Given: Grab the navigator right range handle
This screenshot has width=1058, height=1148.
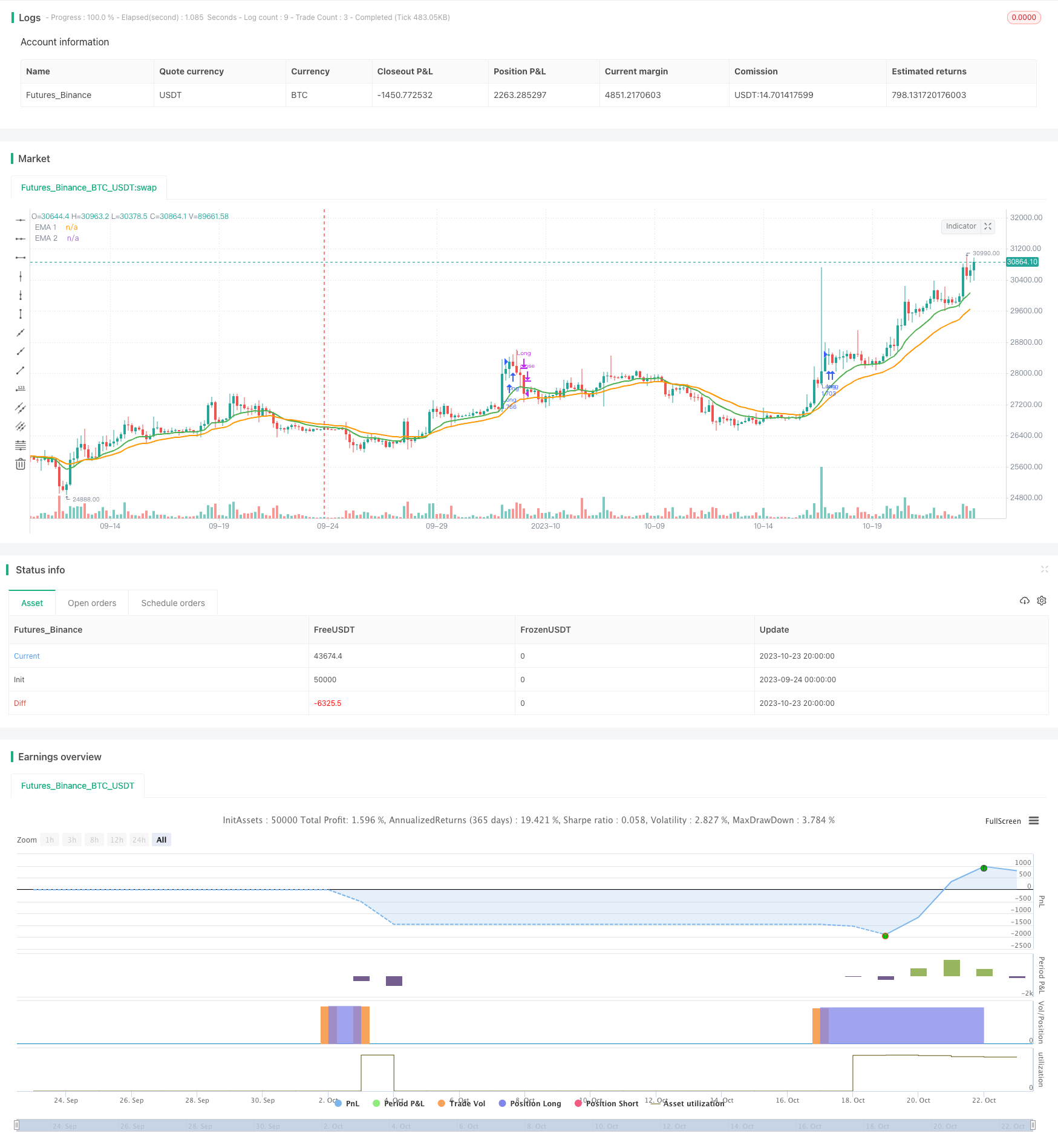Looking at the screenshot, I should coord(1033,1125).
